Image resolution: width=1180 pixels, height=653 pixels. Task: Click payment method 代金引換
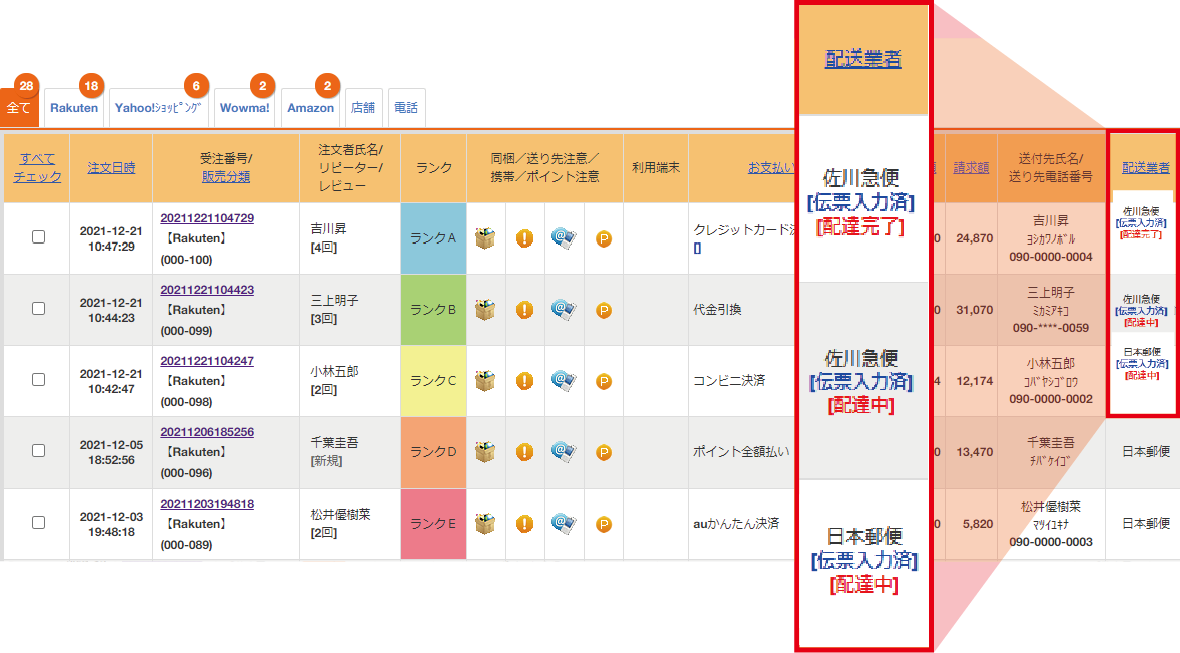pyautogui.click(x=717, y=309)
